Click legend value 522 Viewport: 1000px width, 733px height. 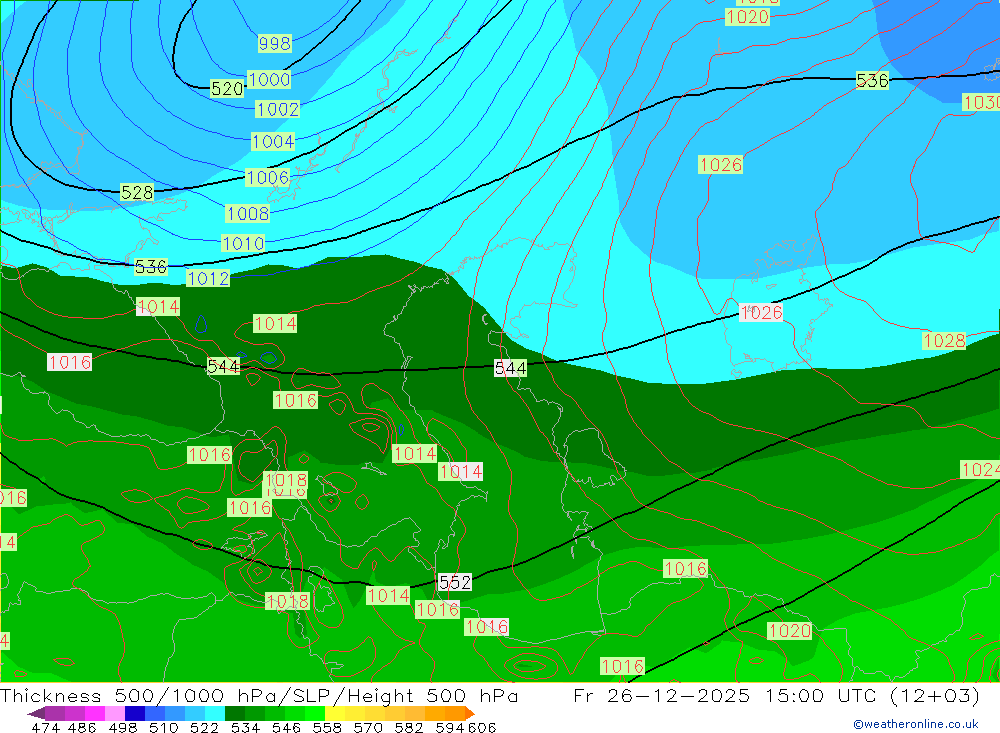[204, 727]
